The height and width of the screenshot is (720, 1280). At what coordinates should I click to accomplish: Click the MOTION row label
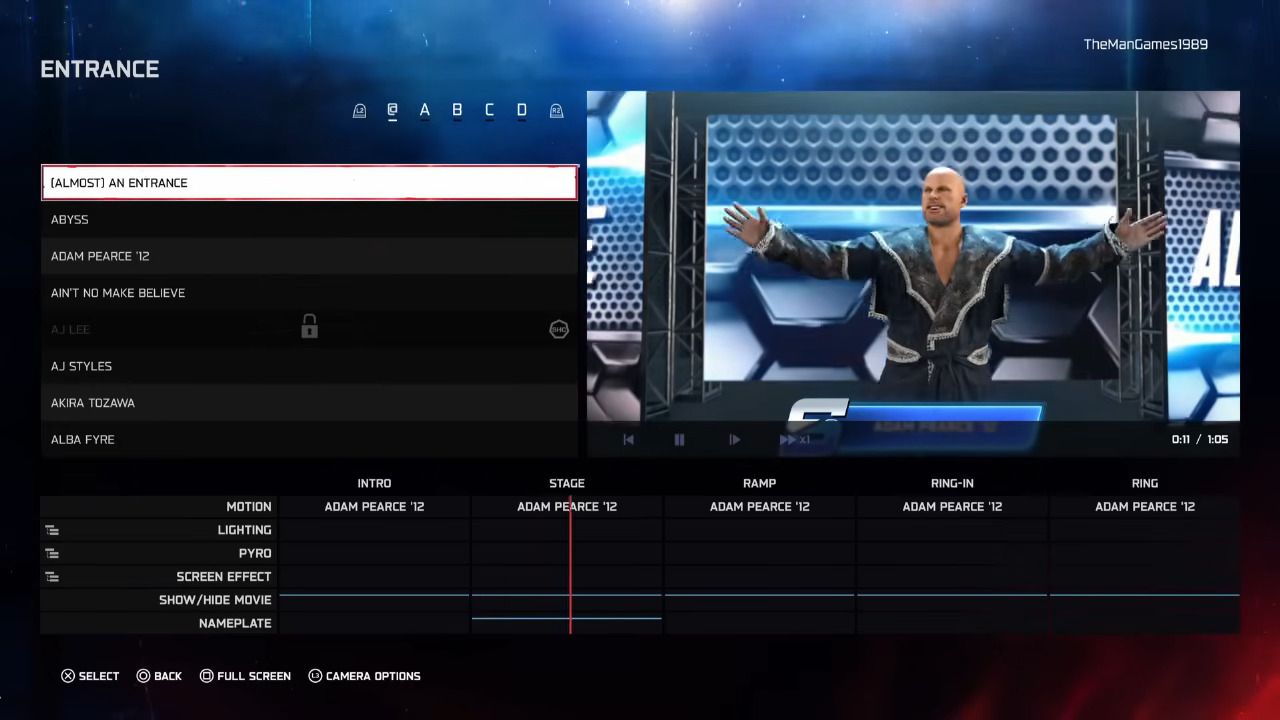(248, 507)
